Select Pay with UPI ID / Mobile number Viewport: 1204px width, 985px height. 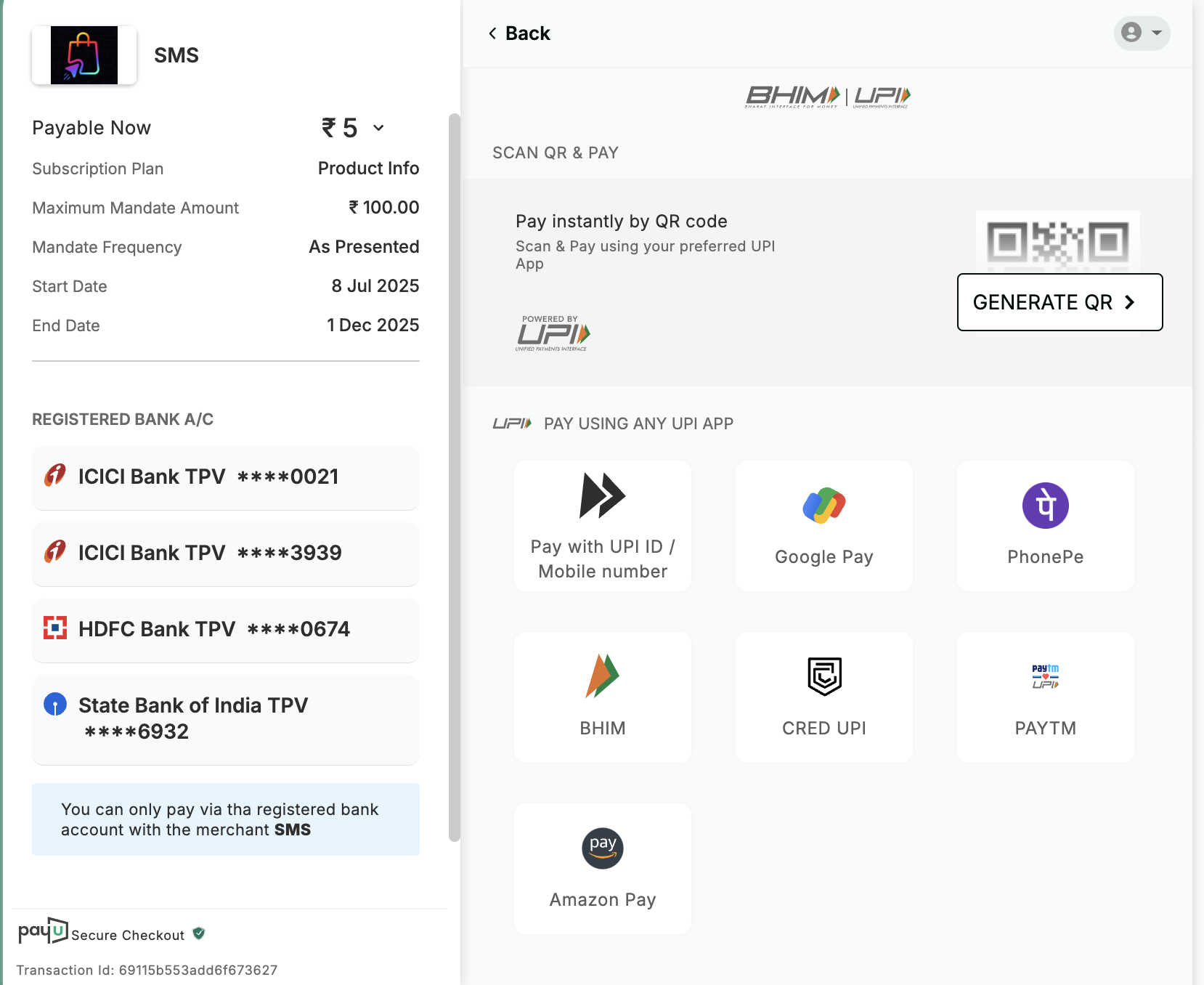click(x=603, y=526)
